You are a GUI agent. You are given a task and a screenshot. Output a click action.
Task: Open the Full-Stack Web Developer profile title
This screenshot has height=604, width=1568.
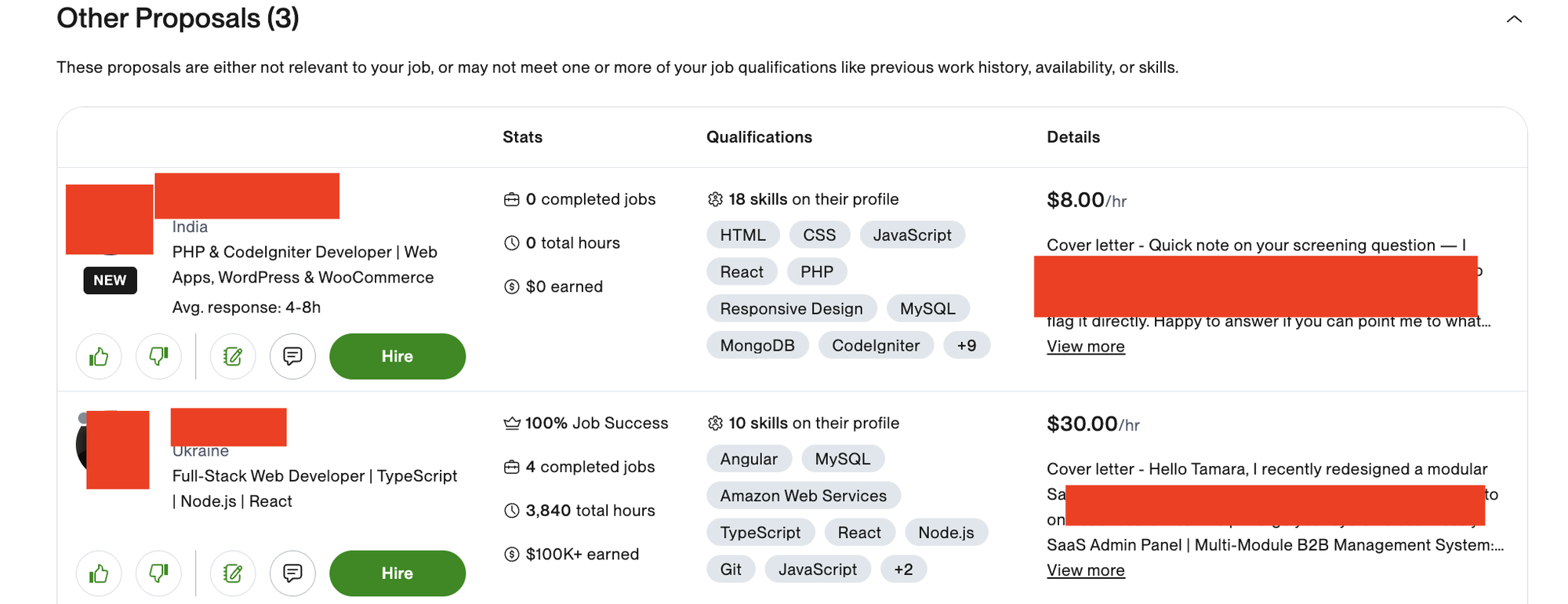[x=314, y=488]
